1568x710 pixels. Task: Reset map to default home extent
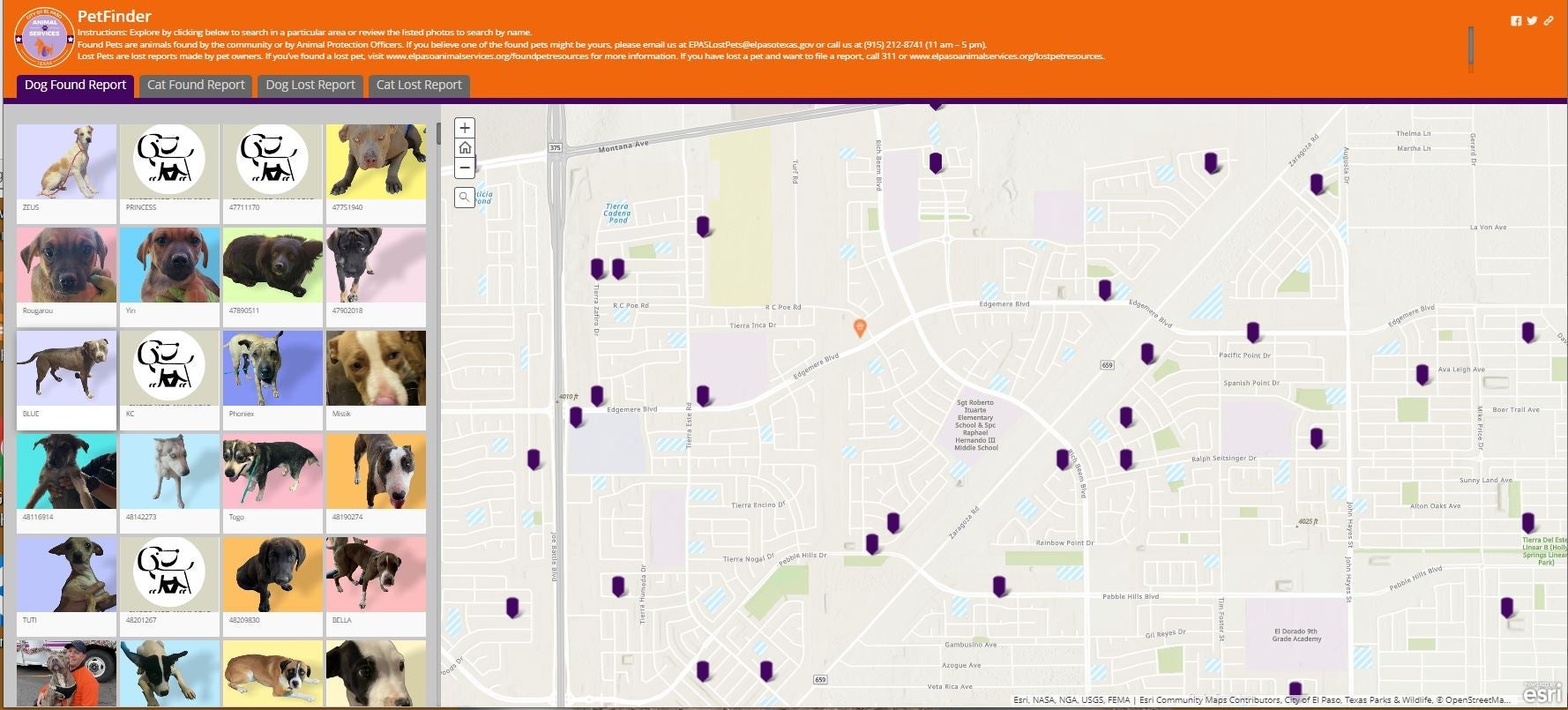[465, 148]
